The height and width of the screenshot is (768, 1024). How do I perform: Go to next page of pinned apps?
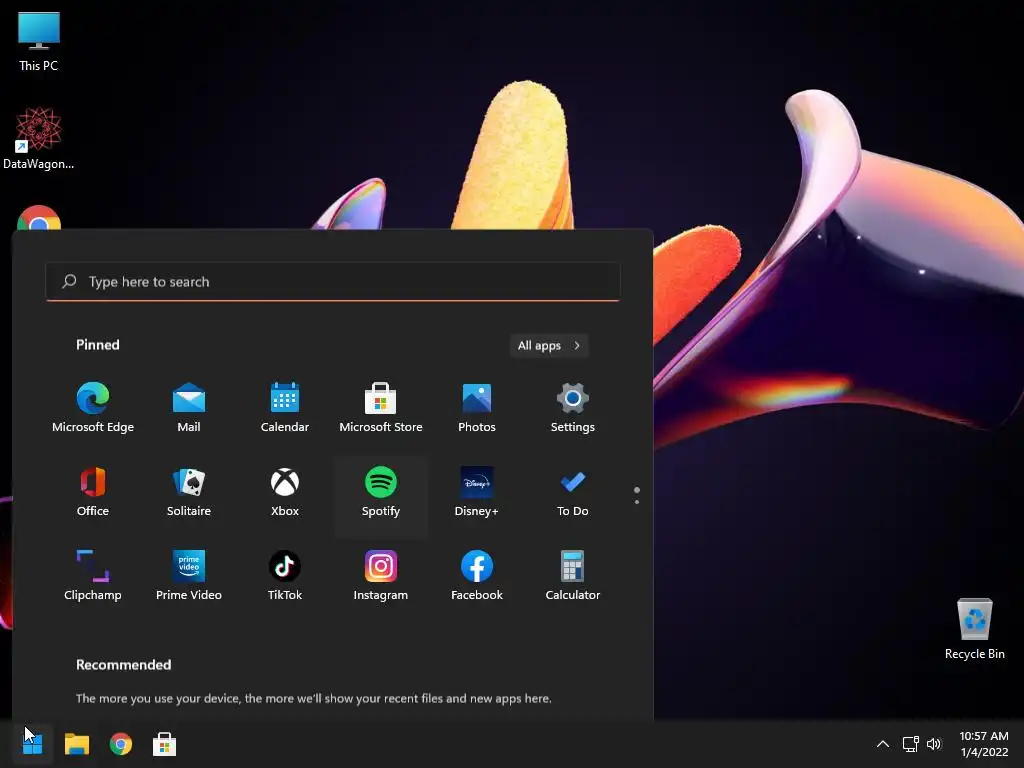tap(637, 502)
